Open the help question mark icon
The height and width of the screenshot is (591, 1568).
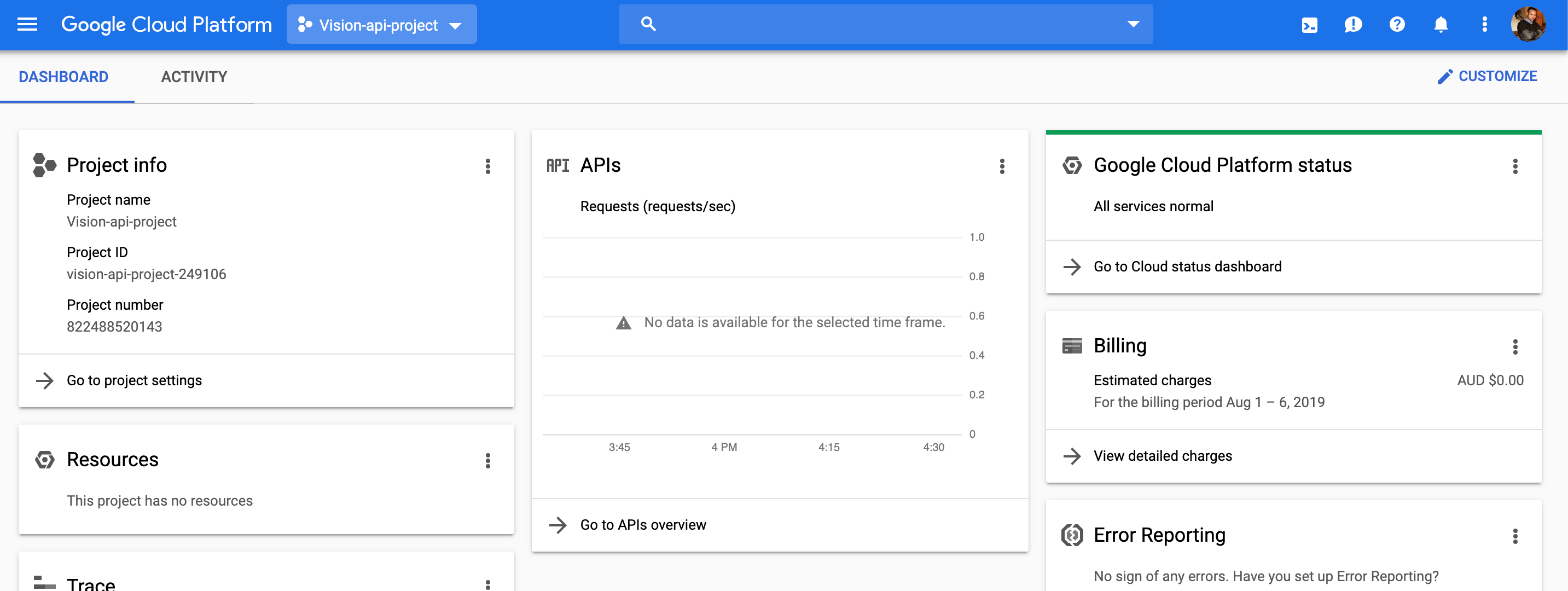(1397, 24)
